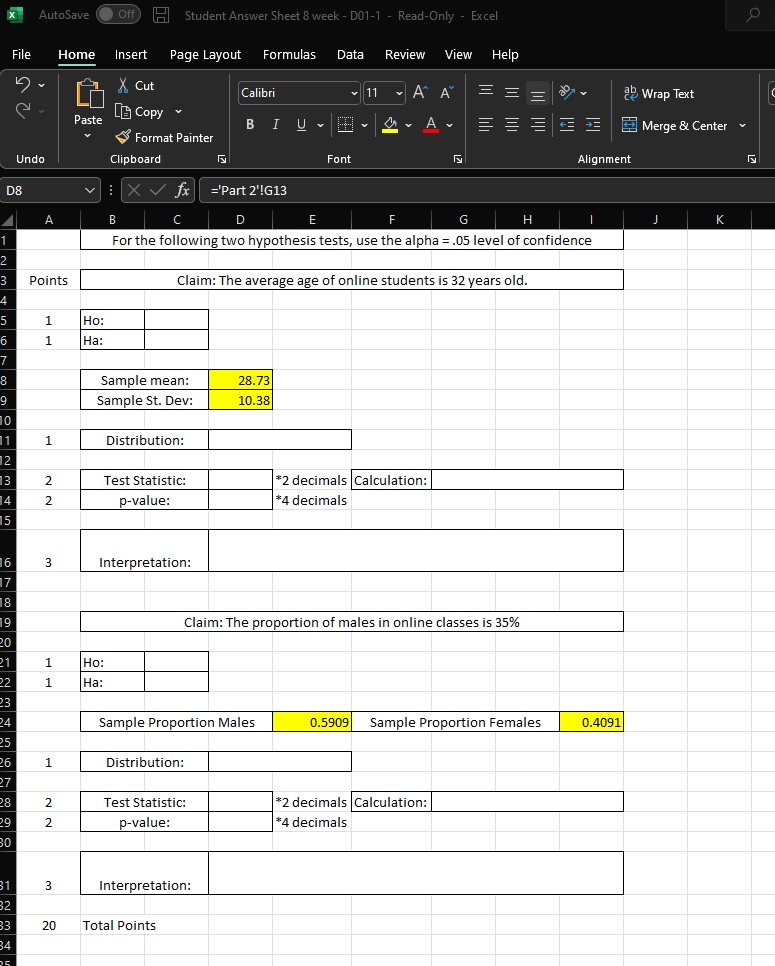Open the Font dialog launcher
The width and height of the screenshot is (775, 966).
[x=458, y=159]
